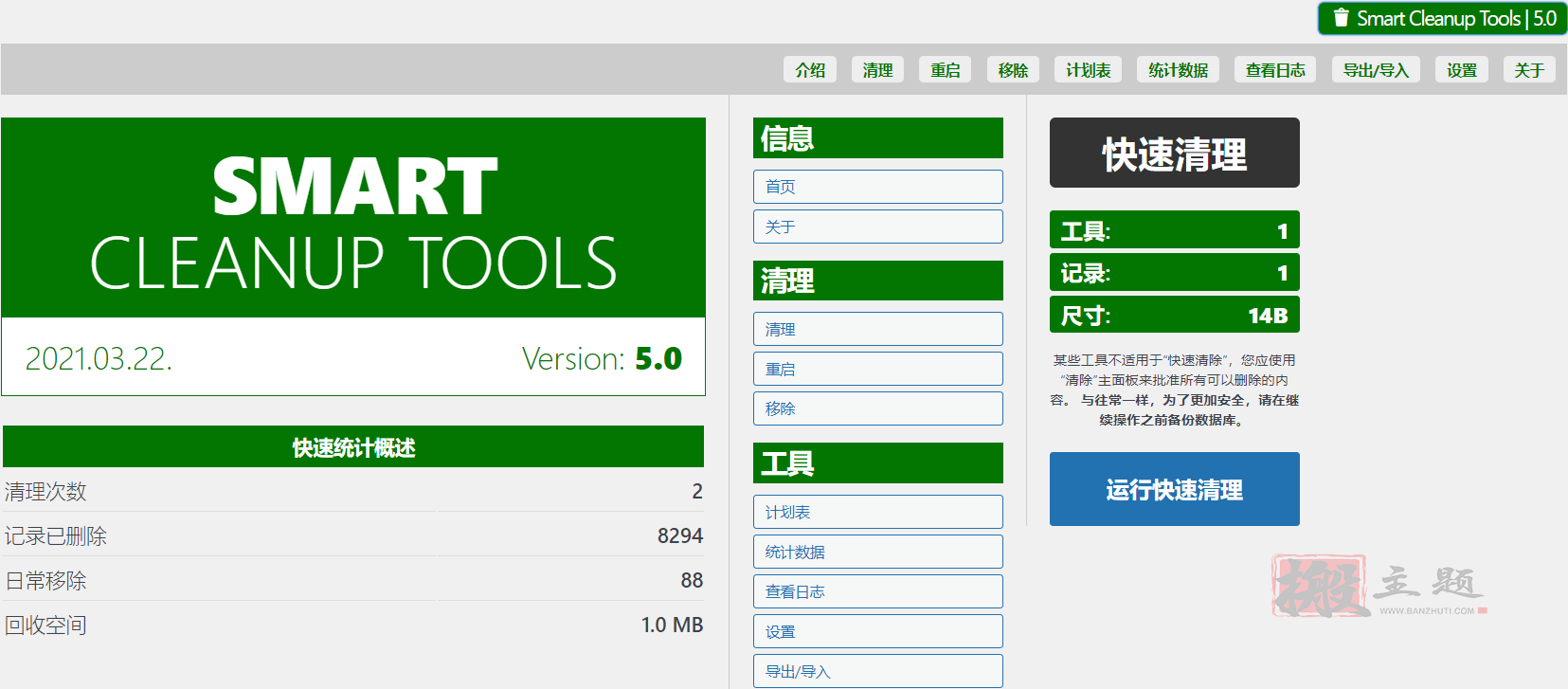Screen dimensions: 1568x689
Task: Click the 清理次数 statistic row
Action: (353, 491)
